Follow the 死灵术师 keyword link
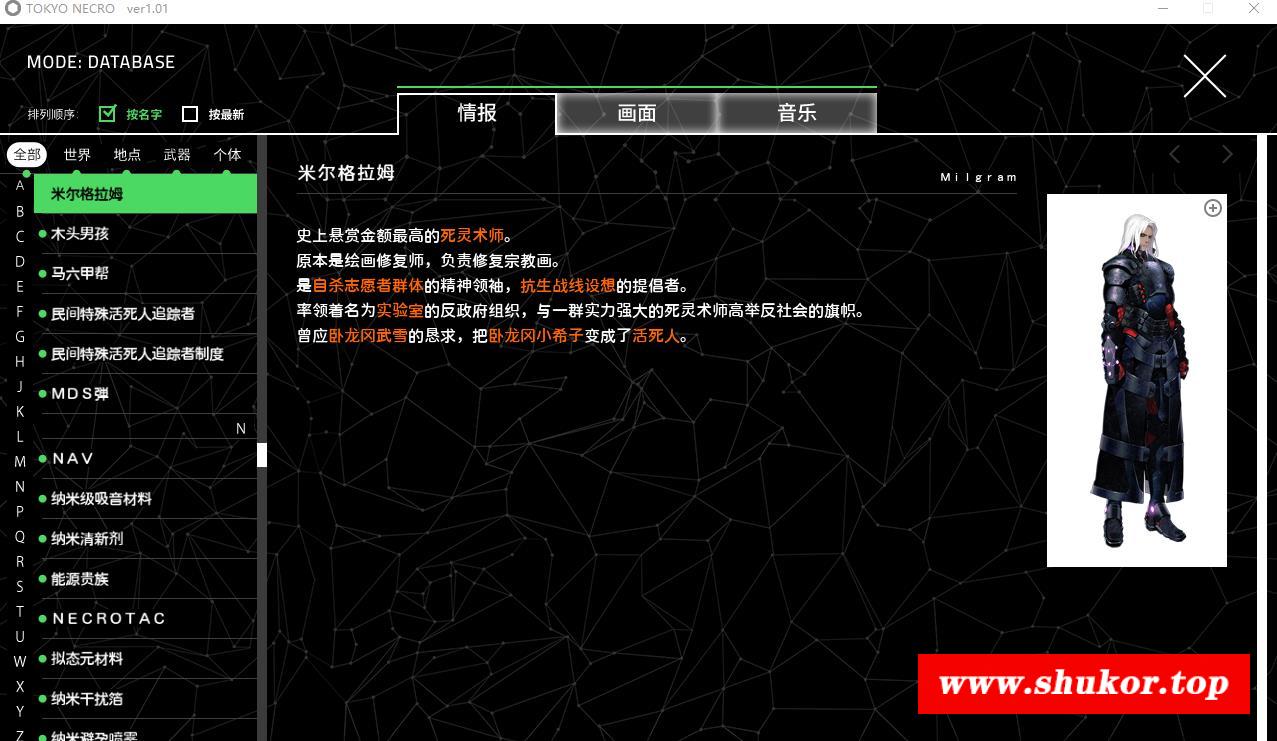Image resolution: width=1277 pixels, height=741 pixels. (x=472, y=236)
